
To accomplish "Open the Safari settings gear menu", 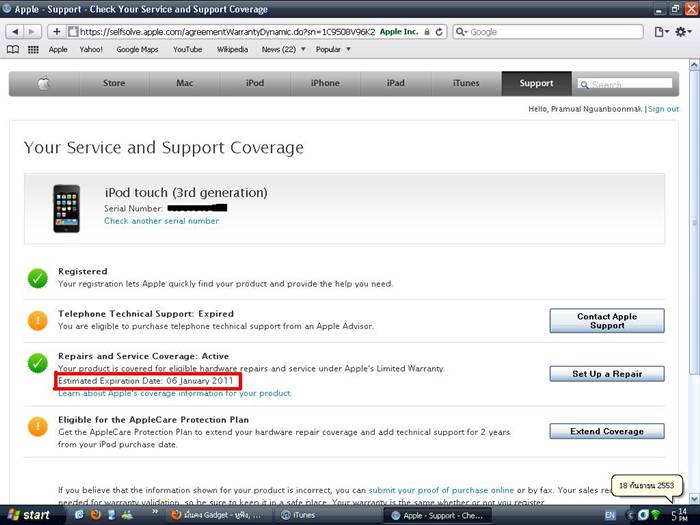I will 683,31.
